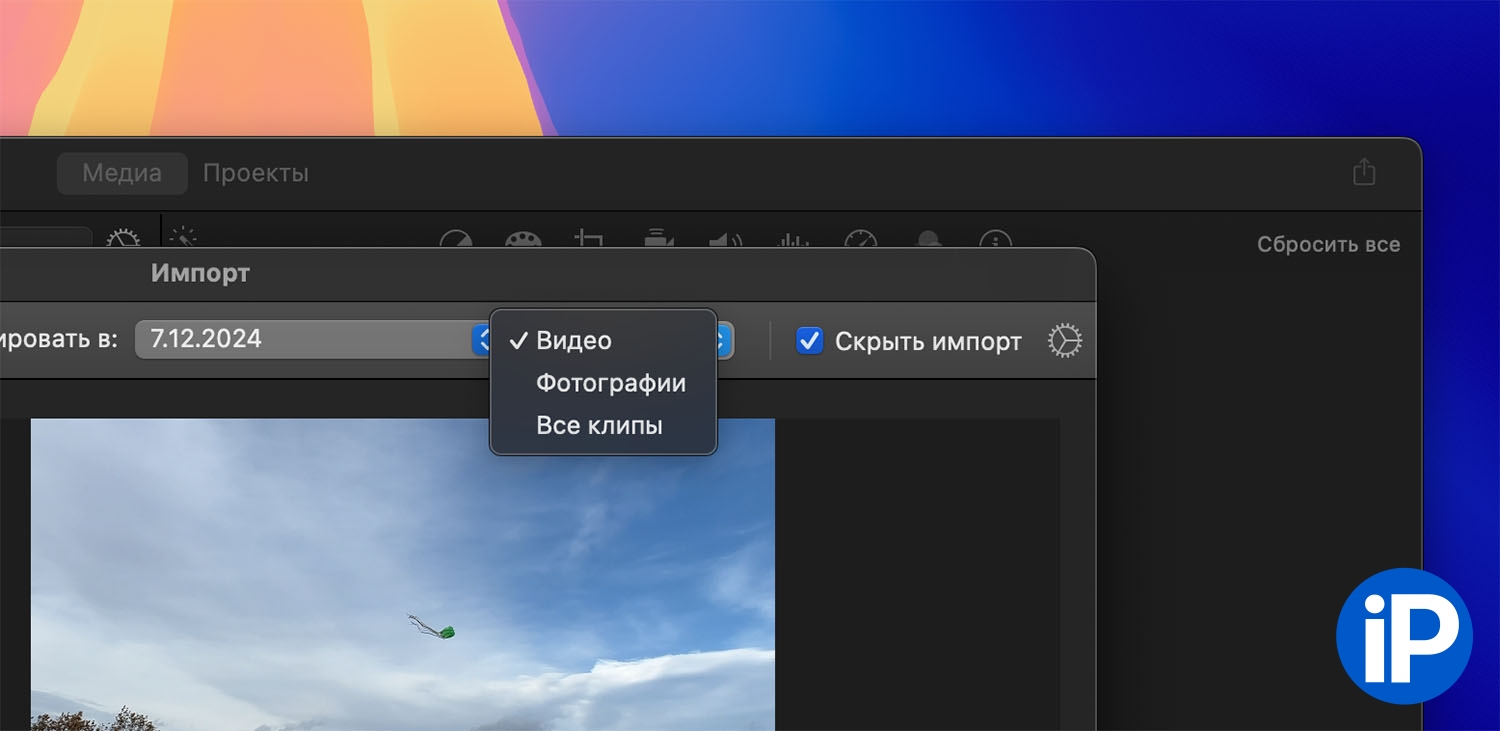1500x731 pixels.
Task: Select the Crop tool icon
Action: tap(589, 240)
